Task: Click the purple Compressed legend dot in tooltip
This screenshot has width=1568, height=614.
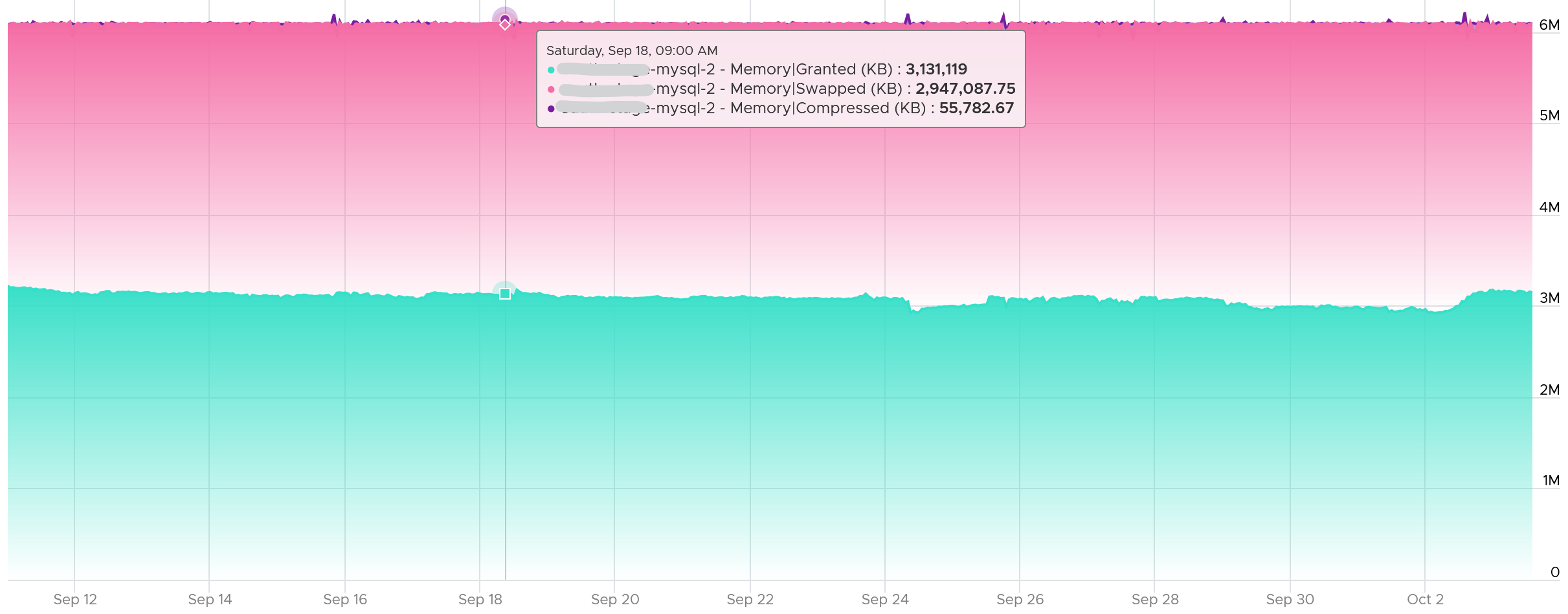Action: tap(551, 109)
